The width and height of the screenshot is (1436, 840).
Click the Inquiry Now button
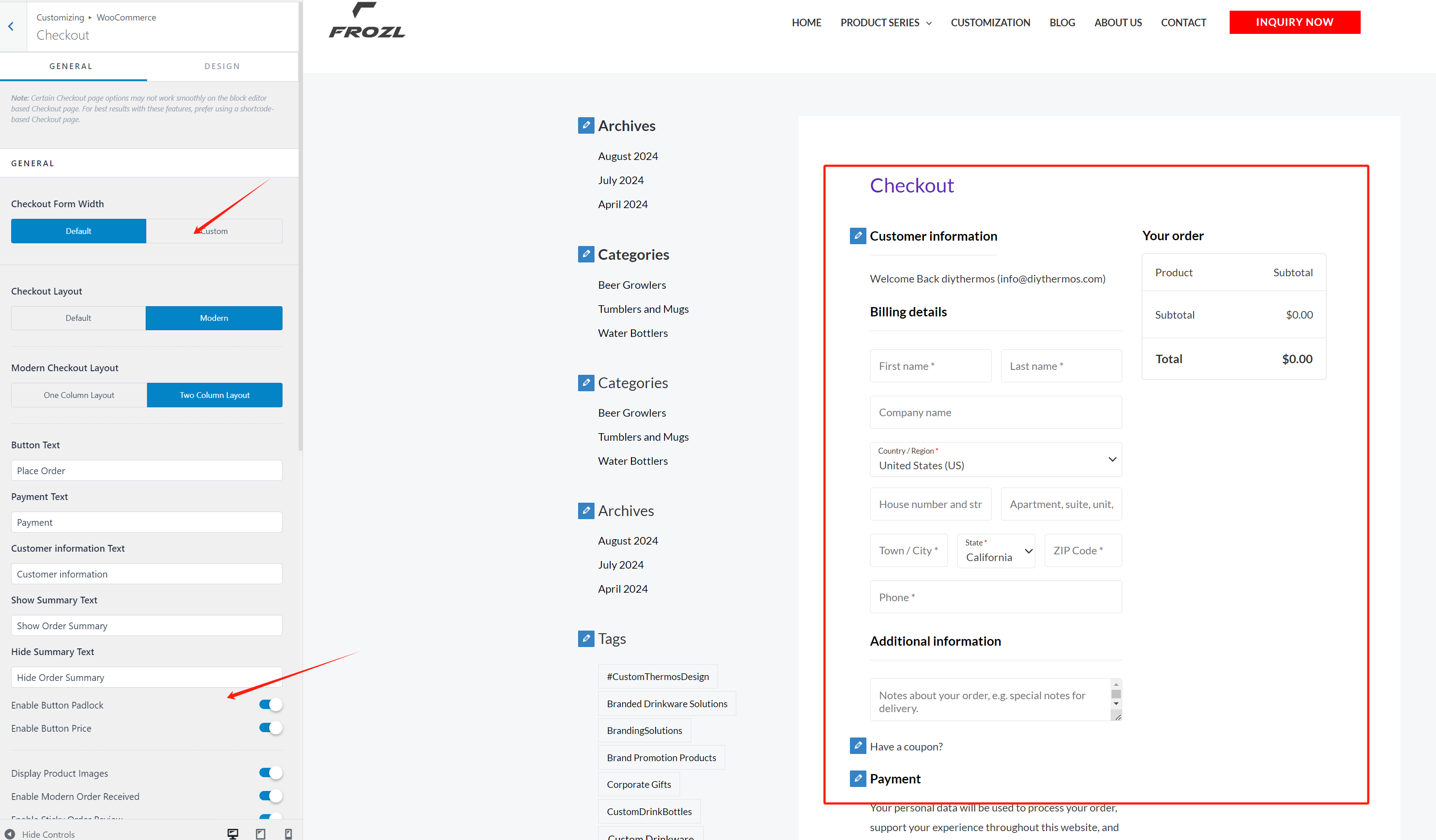tap(1294, 22)
